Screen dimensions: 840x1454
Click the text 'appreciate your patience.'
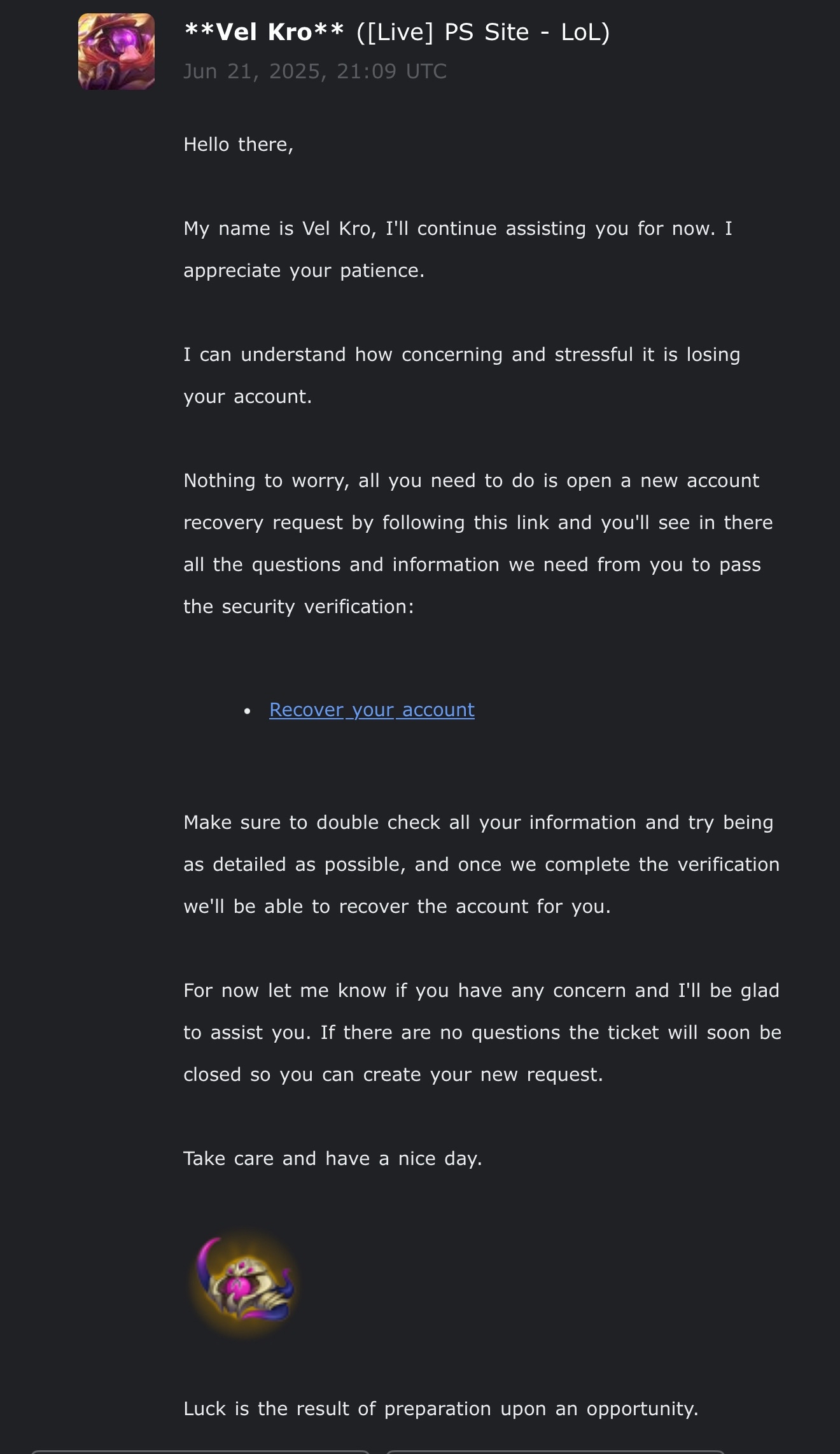304,271
